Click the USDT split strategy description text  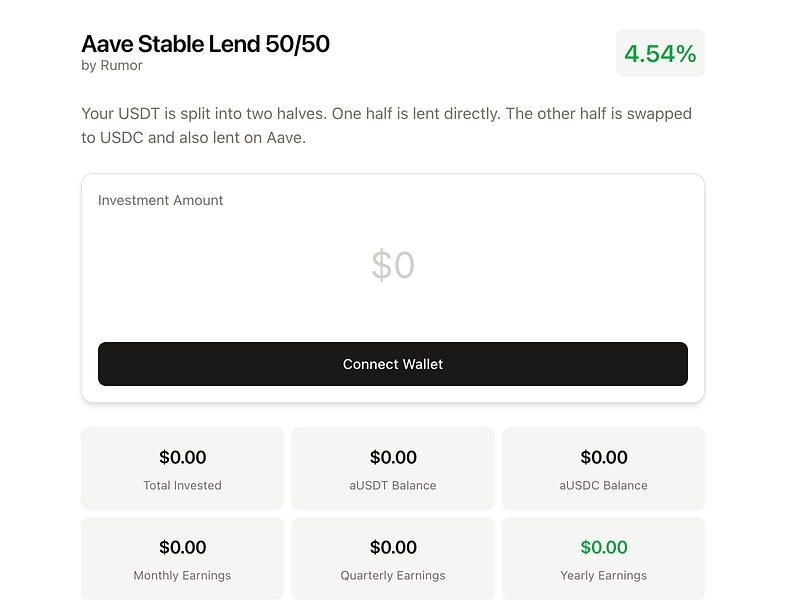pyautogui.click(x=386, y=126)
